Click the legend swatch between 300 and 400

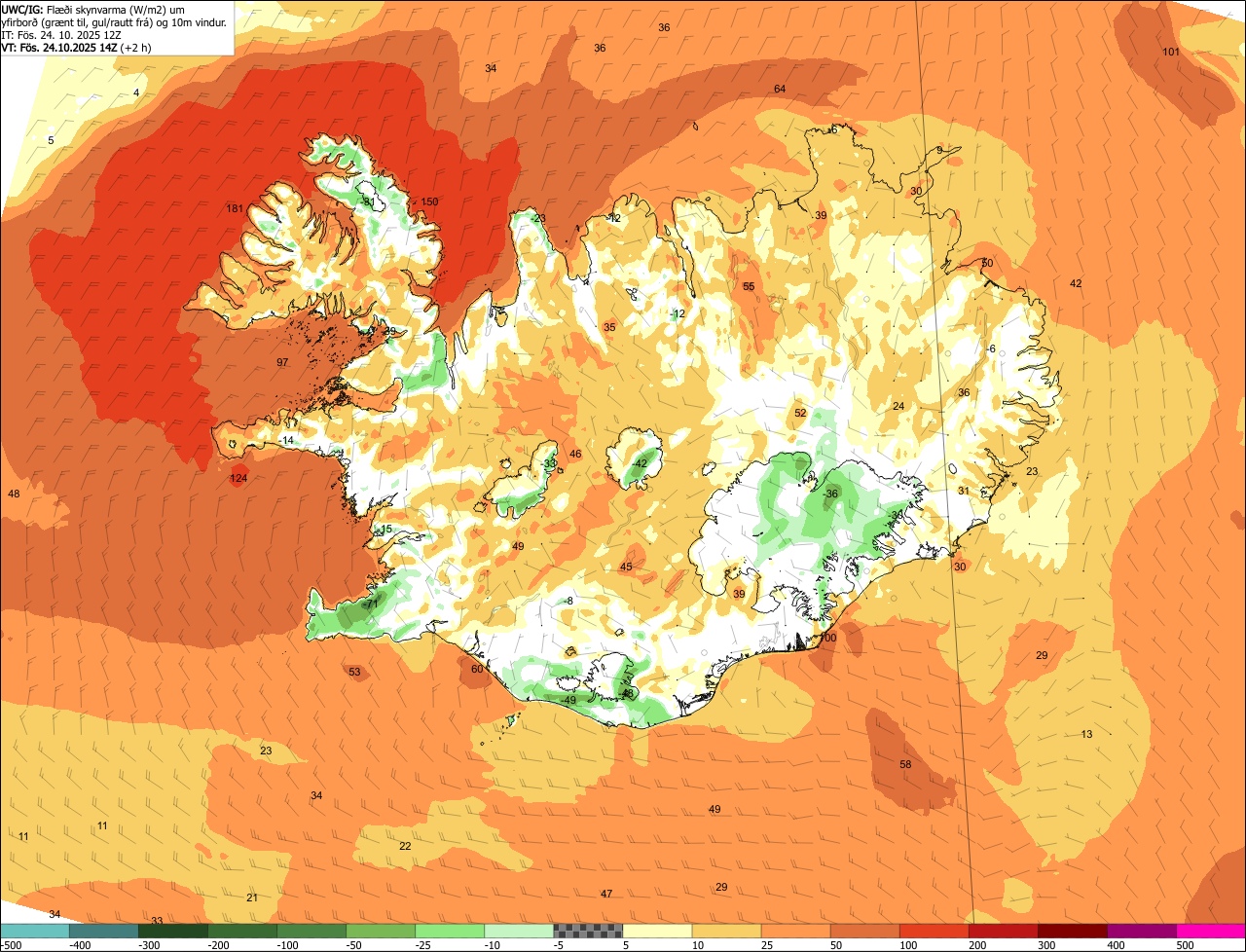pyautogui.click(x=1072, y=931)
